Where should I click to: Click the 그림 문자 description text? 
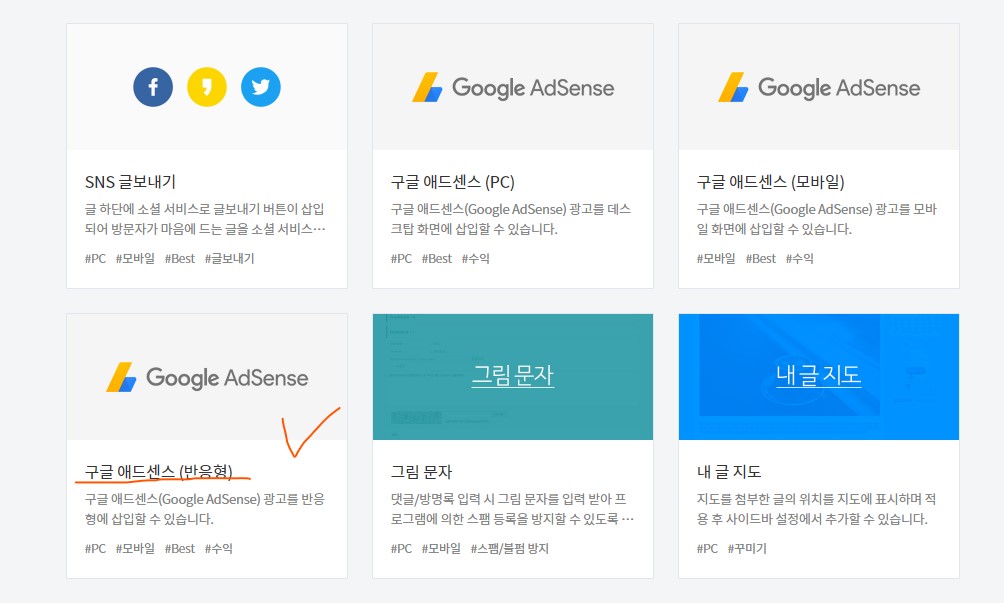point(512,509)
